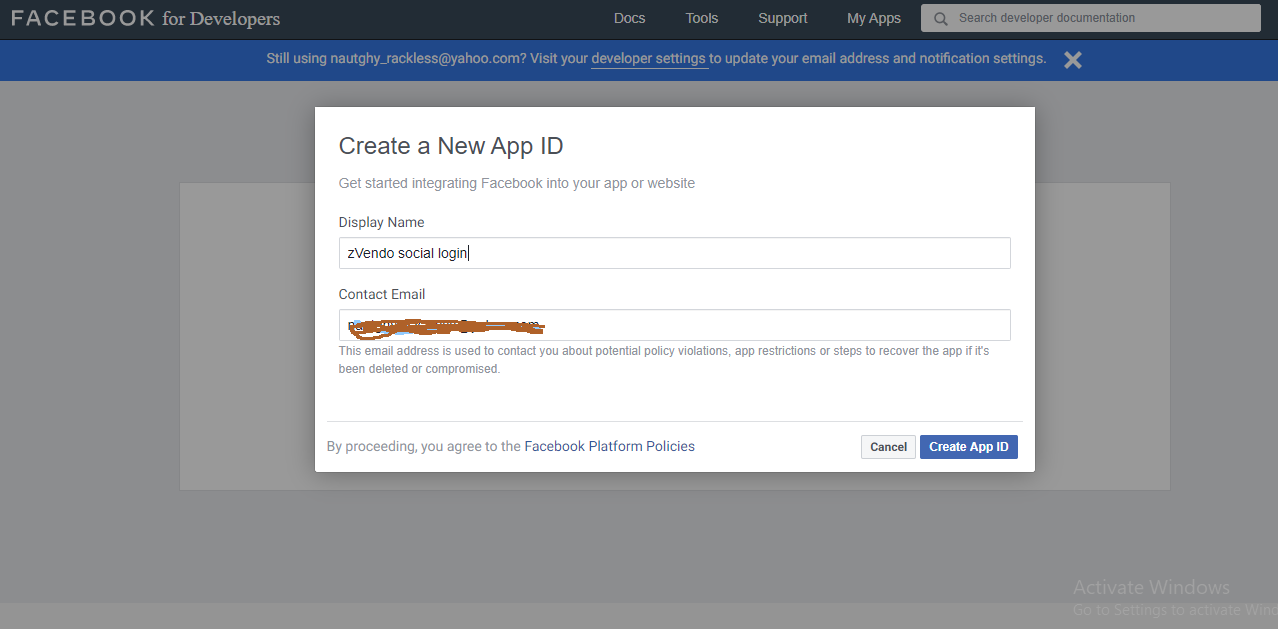Click the 'Get started integrating Facebook' subtitle
The image size is (1278, 629).
tap(517, 183)
